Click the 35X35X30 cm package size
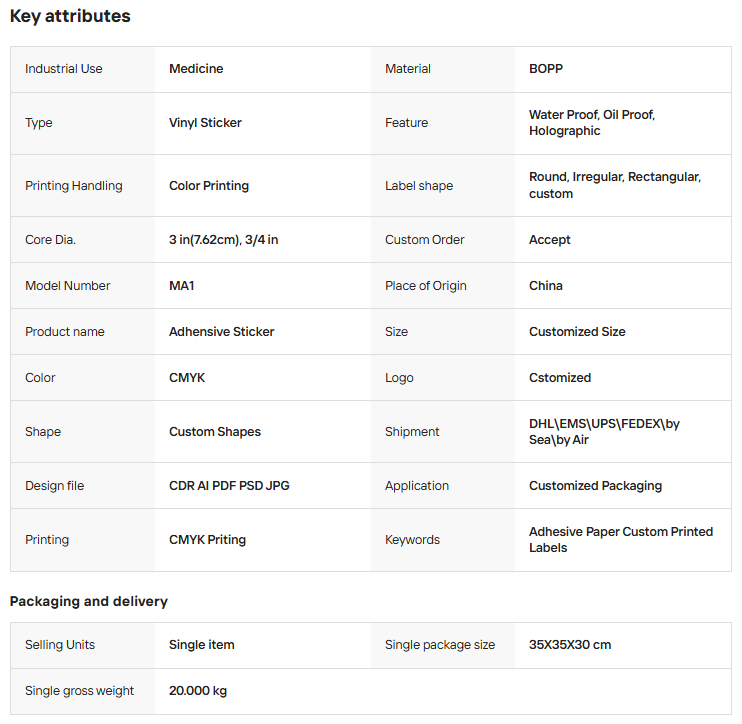 coord(570,645)
